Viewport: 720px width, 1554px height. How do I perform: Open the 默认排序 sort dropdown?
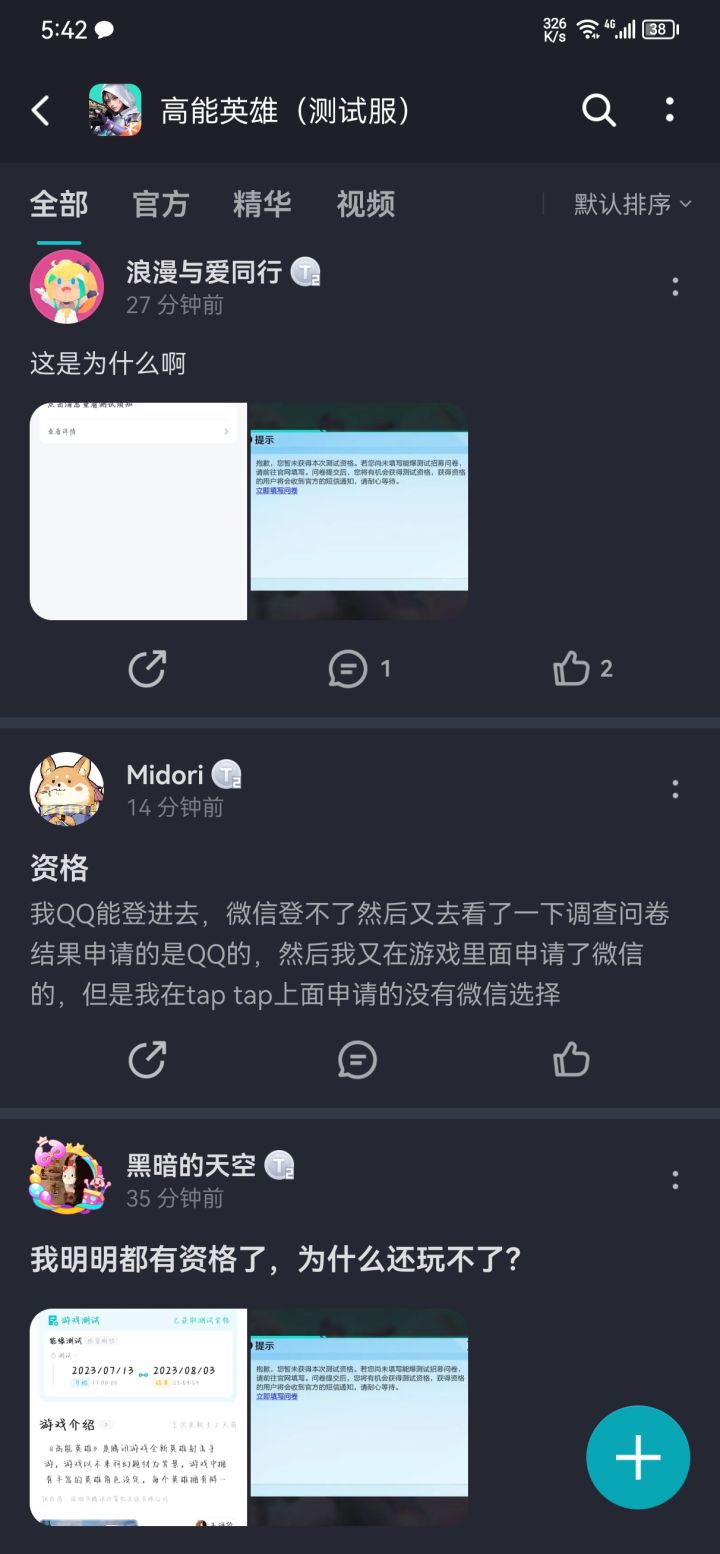pyautogui.click(x=633, y=204)
